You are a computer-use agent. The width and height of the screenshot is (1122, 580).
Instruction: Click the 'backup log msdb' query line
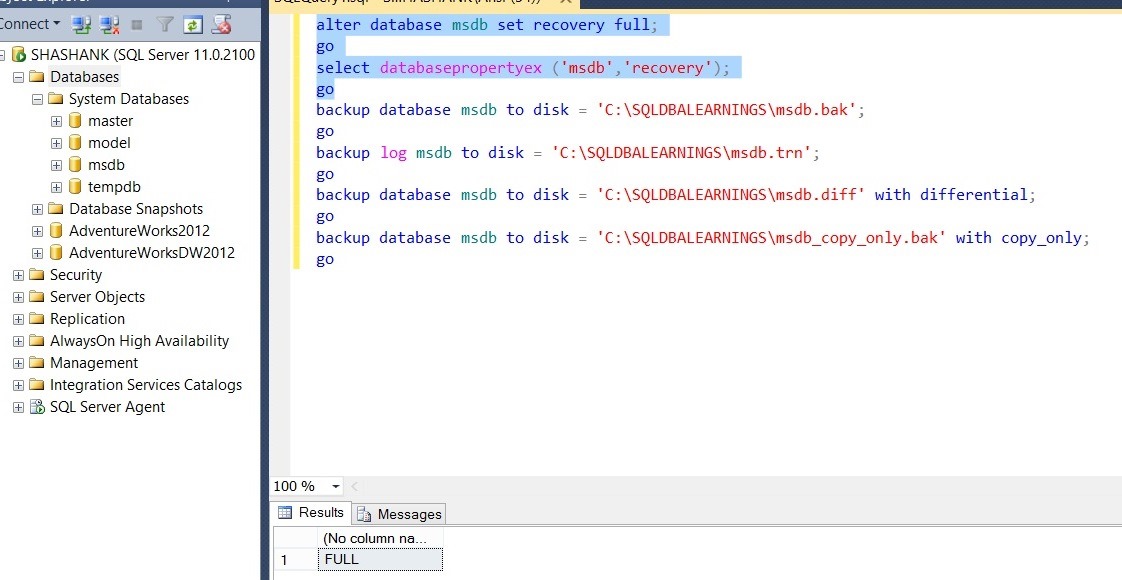pyautogui.click(x=568, y=152)
